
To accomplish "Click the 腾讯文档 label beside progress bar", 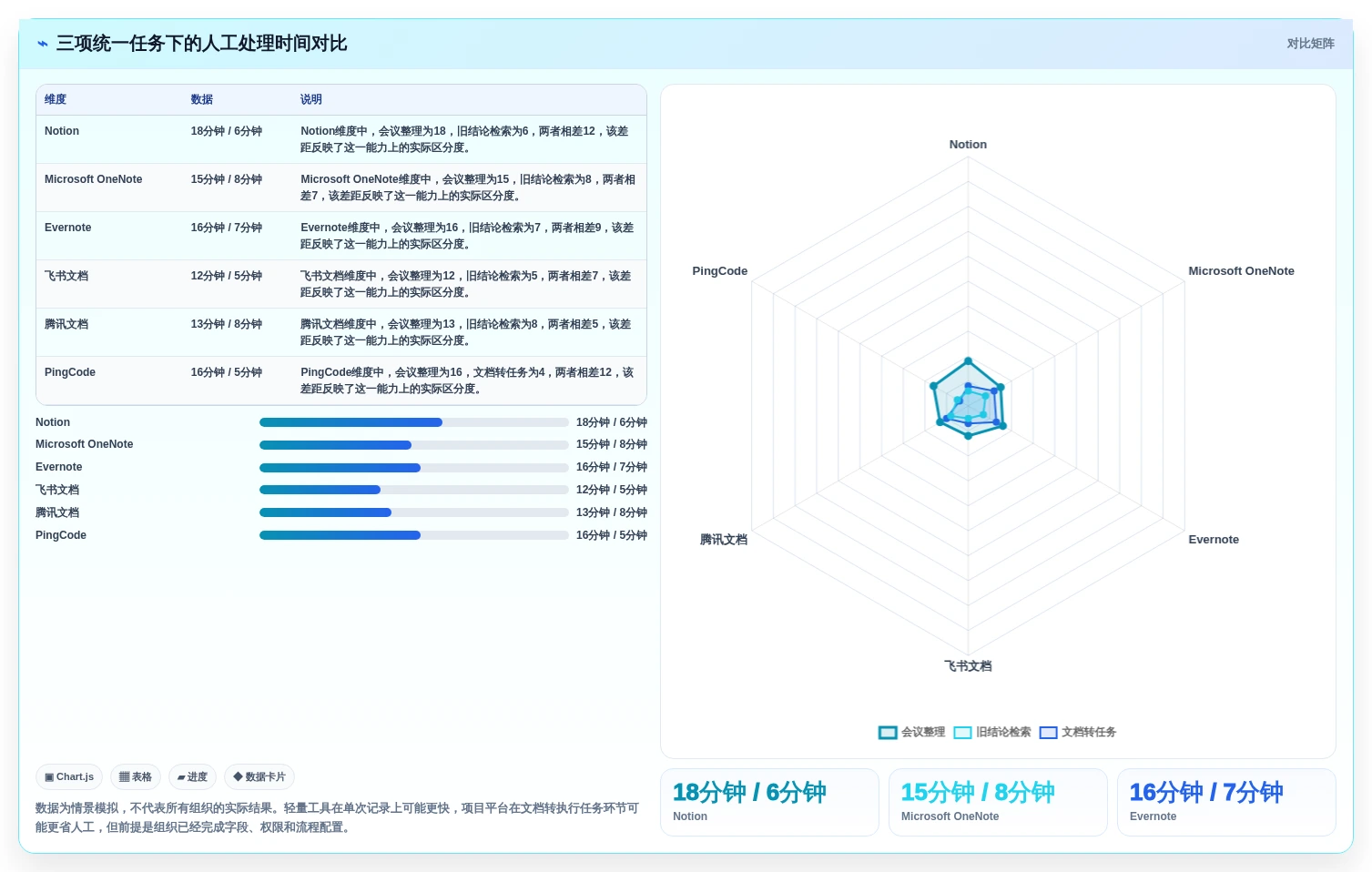I will pyautogui.click(x=57, y=512).
